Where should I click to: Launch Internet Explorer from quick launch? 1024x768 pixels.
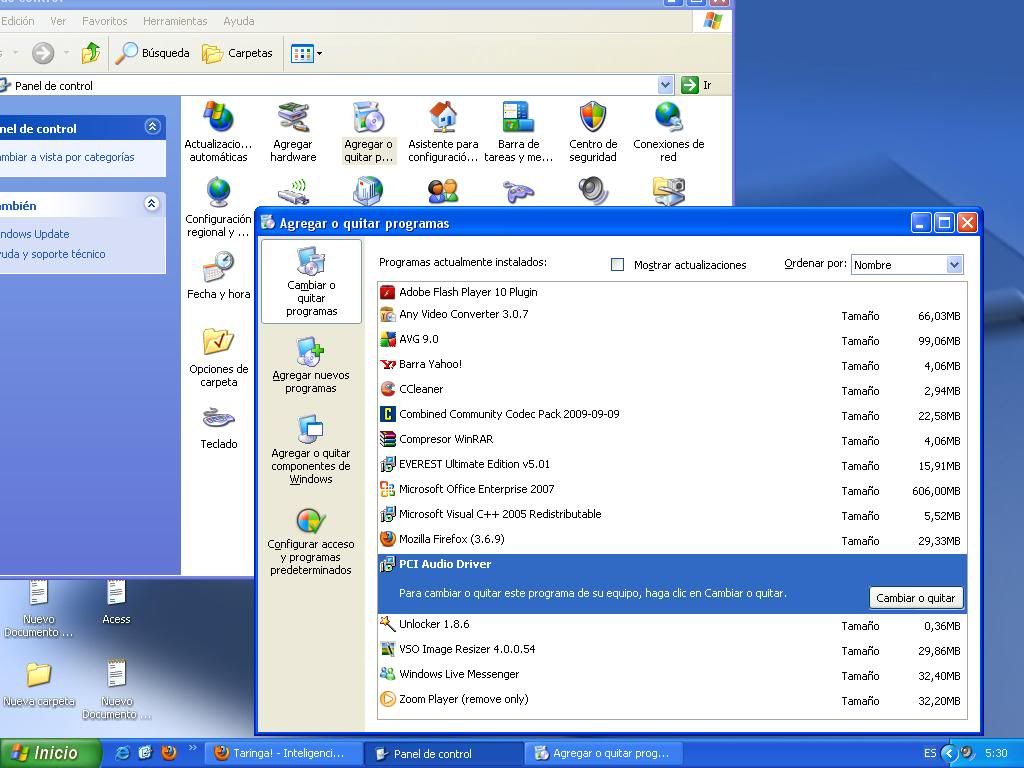pyautogui.click(x=122, y=753)
